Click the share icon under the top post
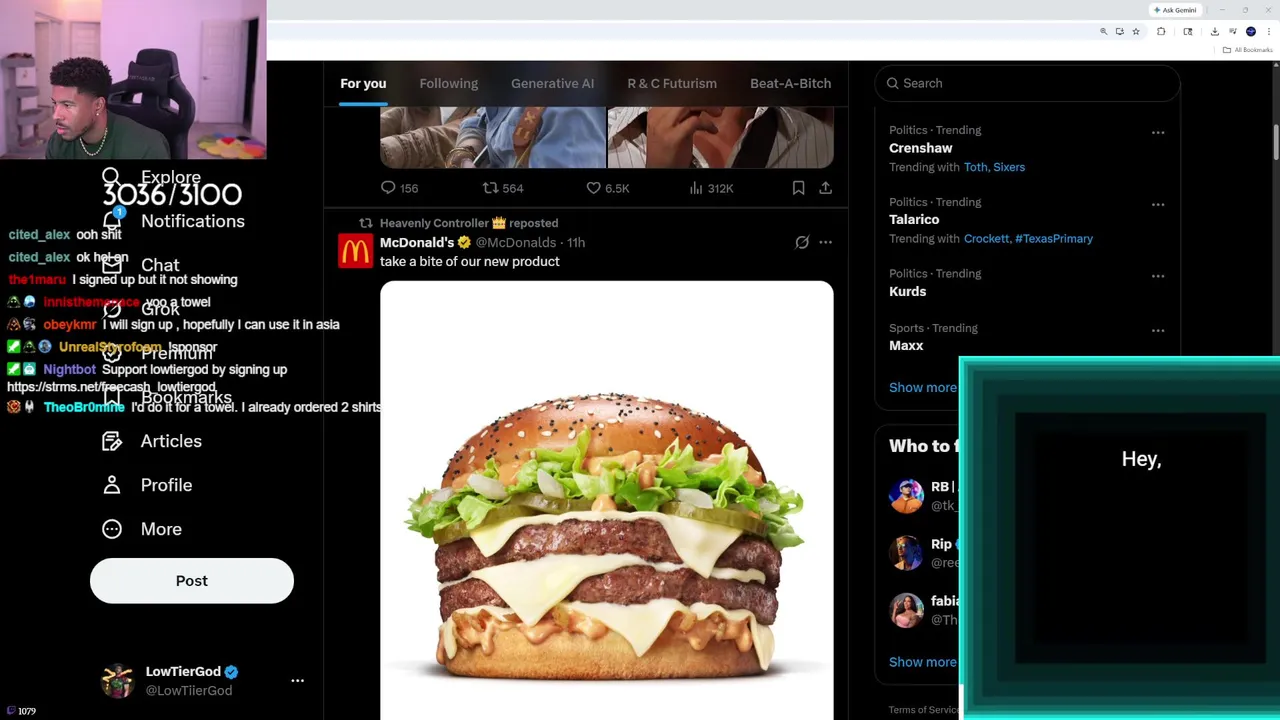The height and width of the screenshot is (720, 1280). pos(825,188)
